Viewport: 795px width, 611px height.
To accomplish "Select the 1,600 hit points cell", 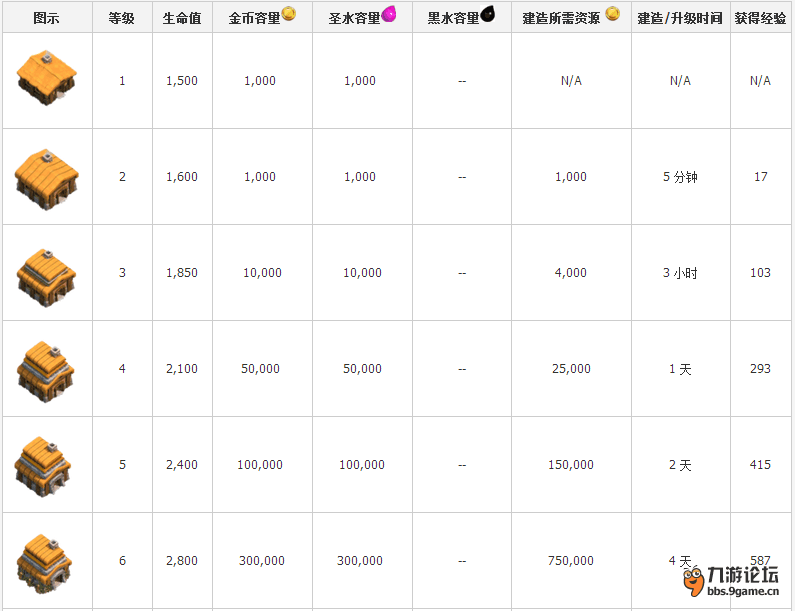I will pos(182,176).
